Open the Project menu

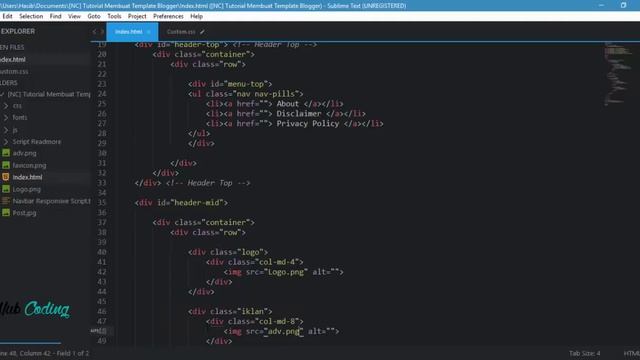[137, 16]
